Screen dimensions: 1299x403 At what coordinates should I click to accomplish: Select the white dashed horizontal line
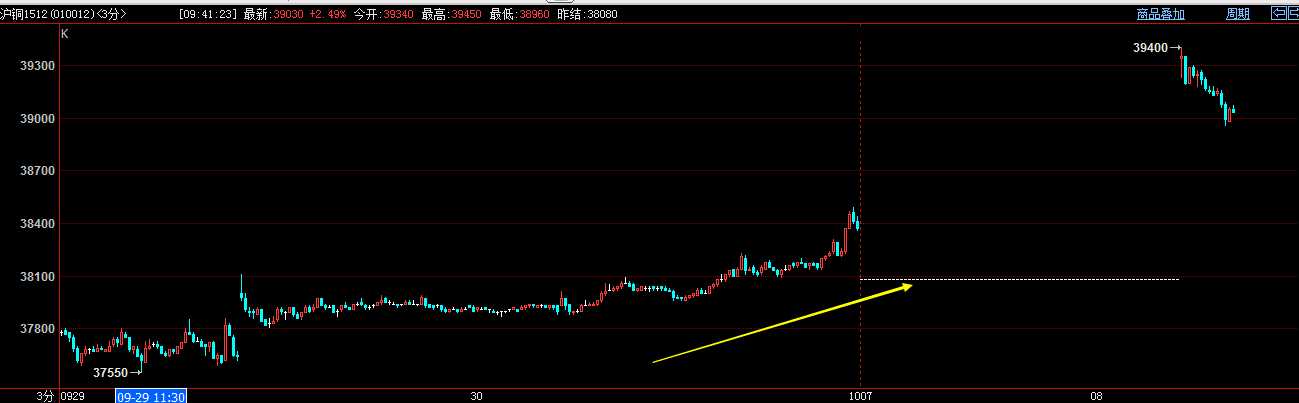click(1020, 279)
